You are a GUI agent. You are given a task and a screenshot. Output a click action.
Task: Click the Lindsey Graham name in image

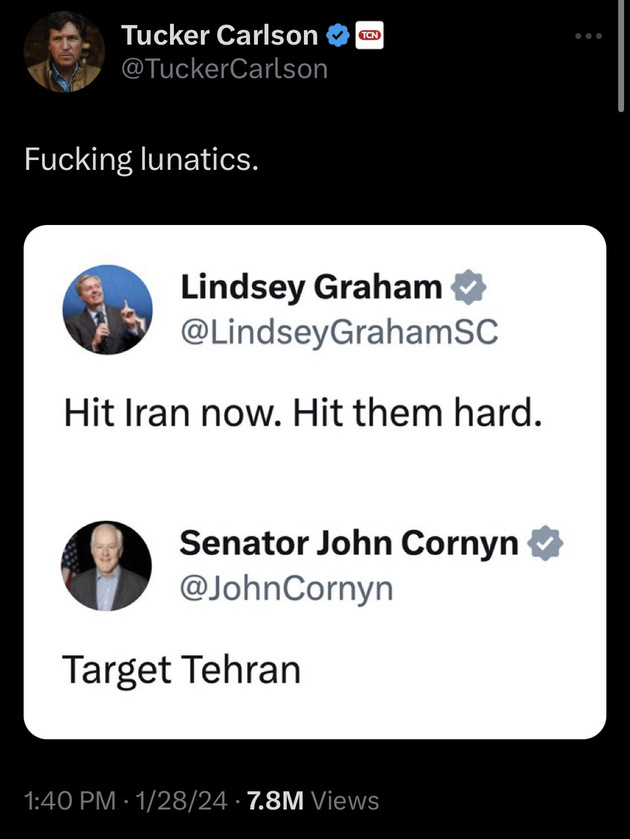[x=312, y=287]
